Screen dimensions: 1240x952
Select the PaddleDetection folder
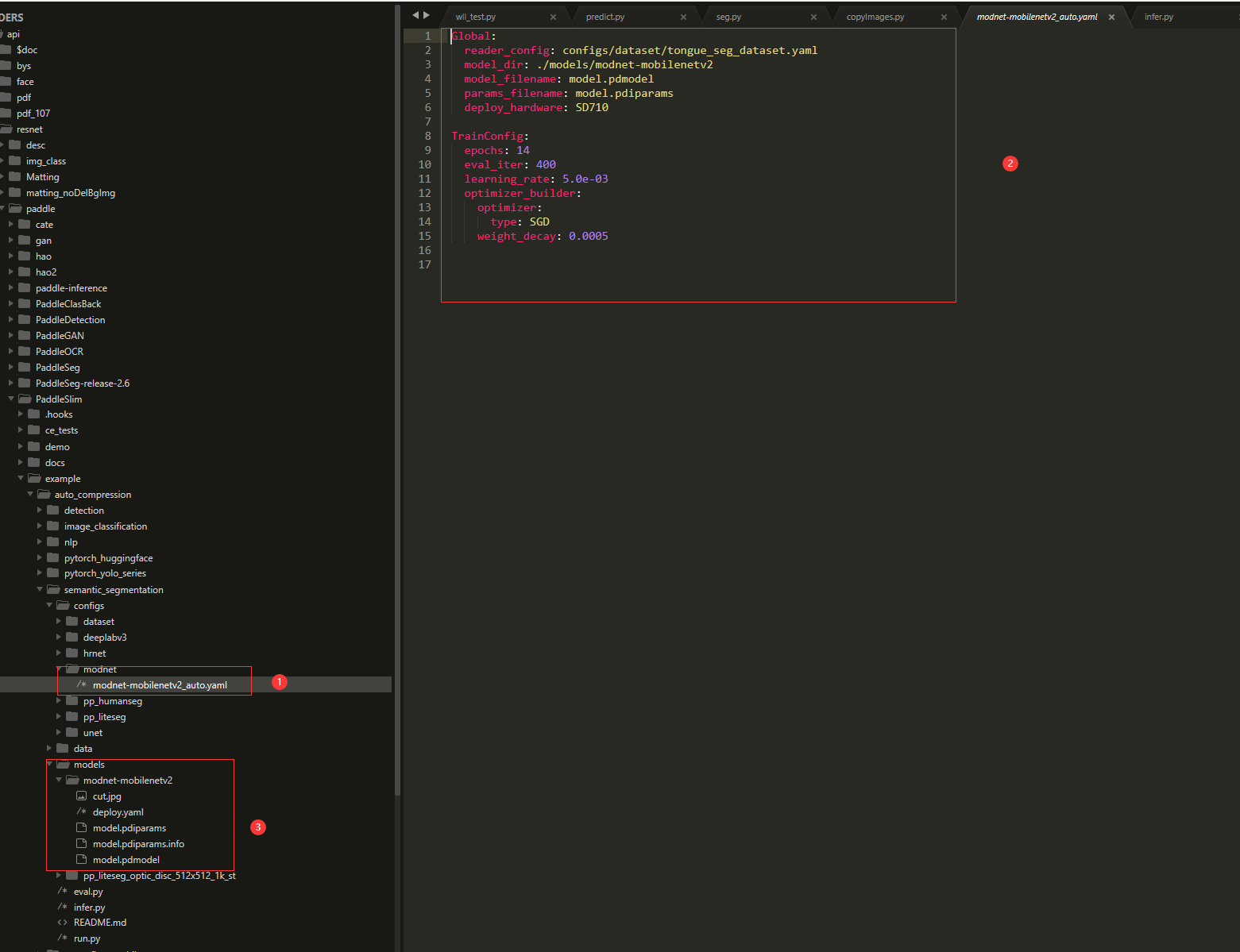click(x=70, y=320)
